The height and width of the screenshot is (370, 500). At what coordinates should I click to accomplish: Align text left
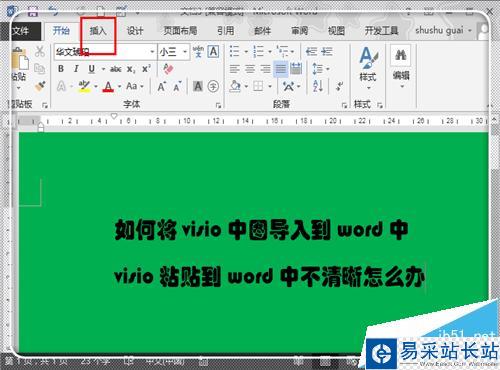click(235, 69)
